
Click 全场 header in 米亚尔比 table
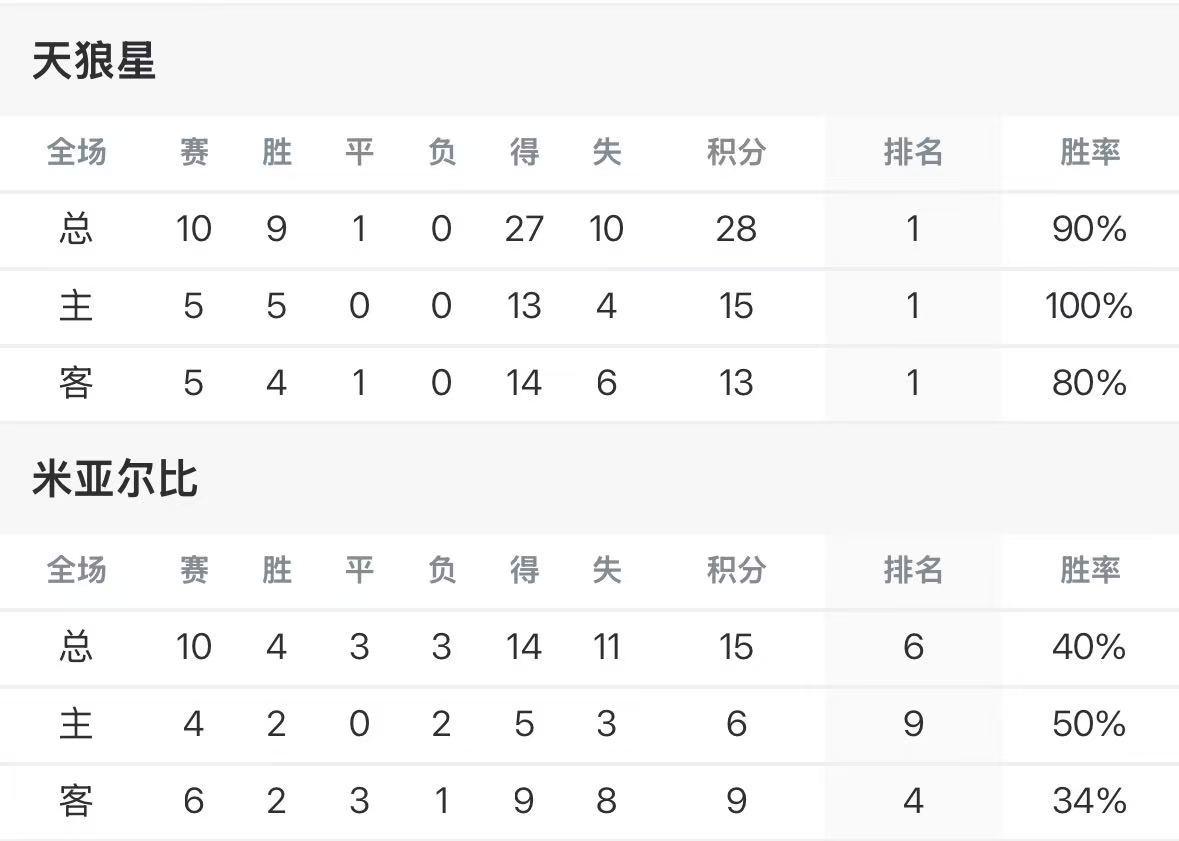pos(77,569)
